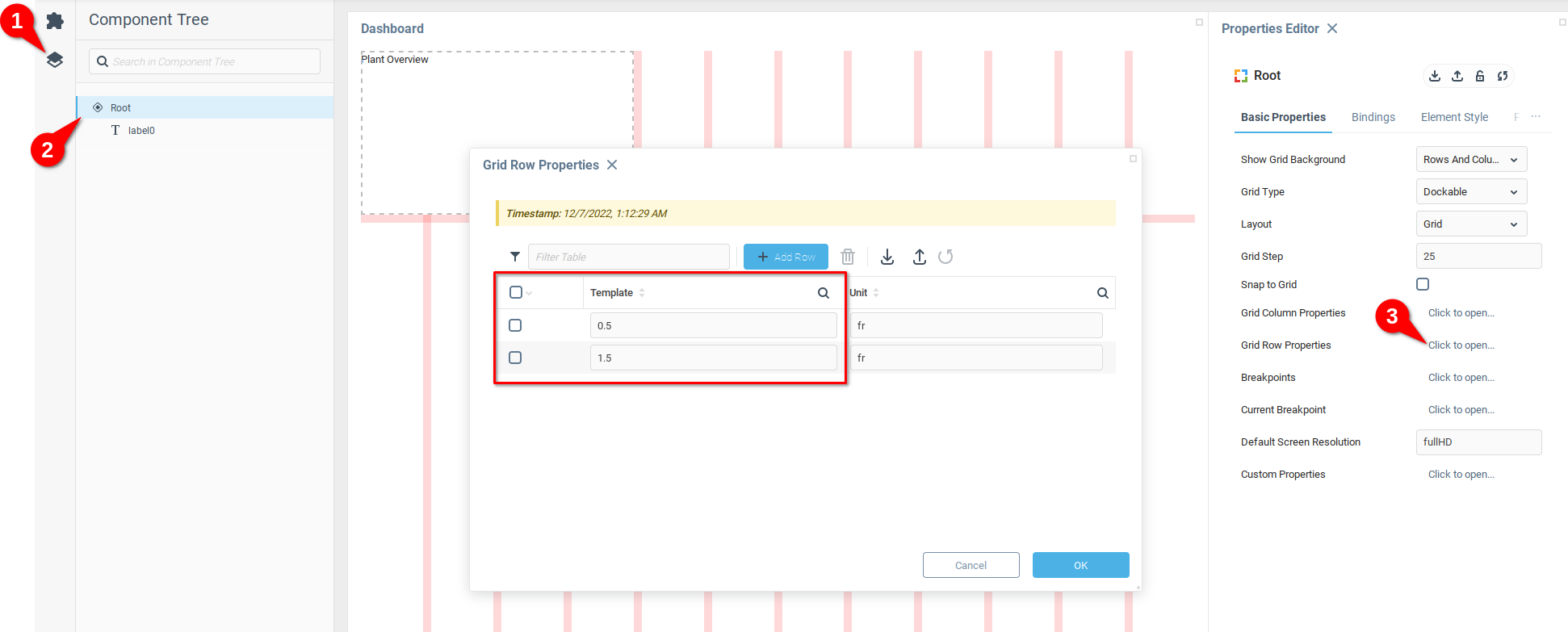Close the Properties Editor panel
The height and width of the screenshot is (632, 1568).
coord(1332,28)
